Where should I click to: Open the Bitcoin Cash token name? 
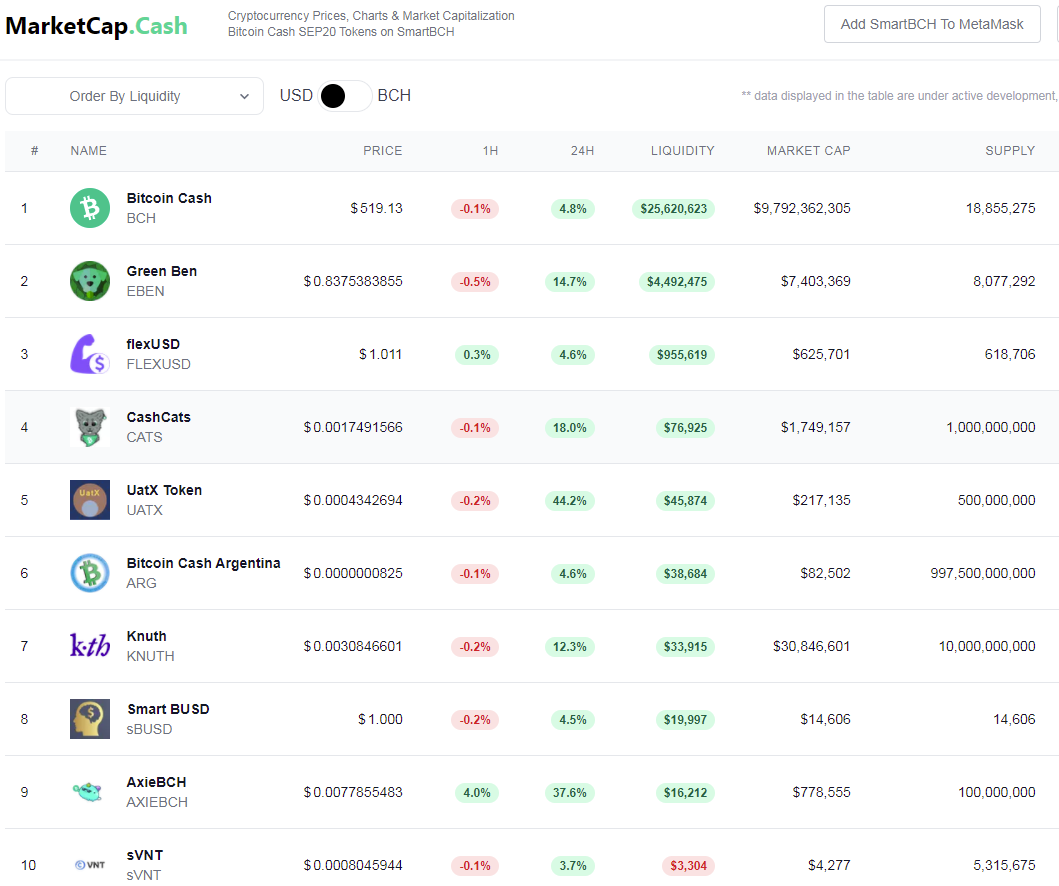169,198
